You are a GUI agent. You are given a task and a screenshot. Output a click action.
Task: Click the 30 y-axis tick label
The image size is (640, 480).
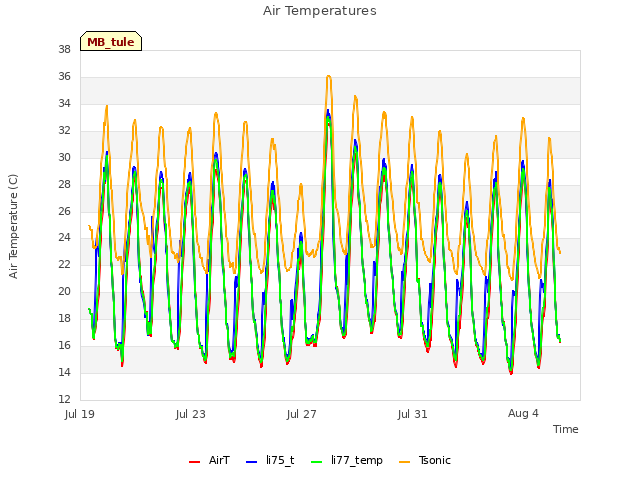coord(64,157)
